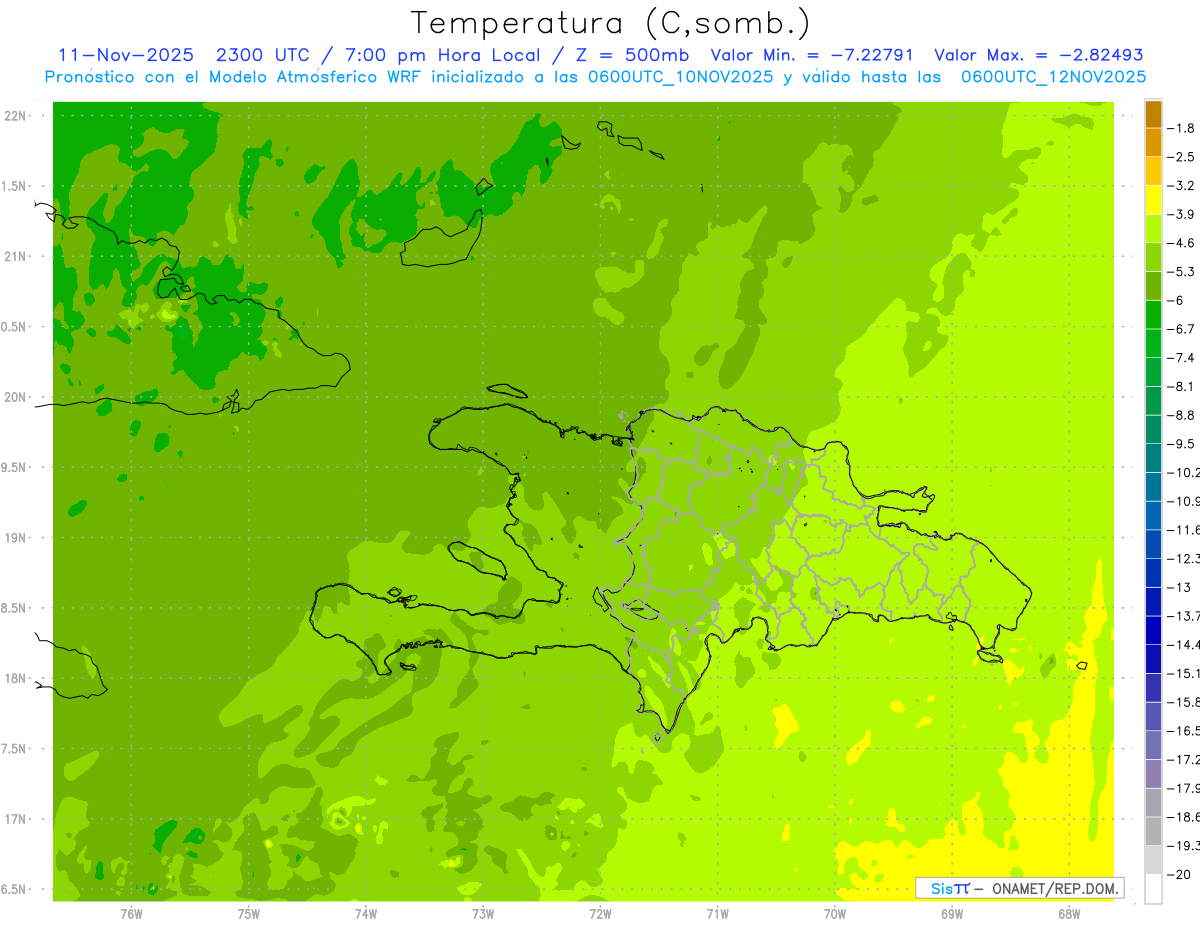Click the '-2.5' legend value
Image resolution: width=1200 pixels, height=927 pixels.
click(1183, 157)
